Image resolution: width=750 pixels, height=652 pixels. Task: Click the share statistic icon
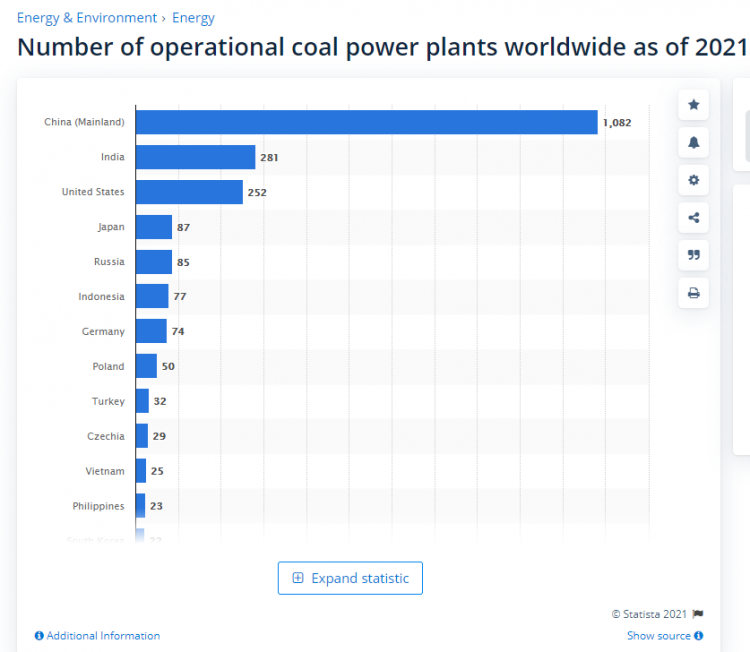(693, 218)
